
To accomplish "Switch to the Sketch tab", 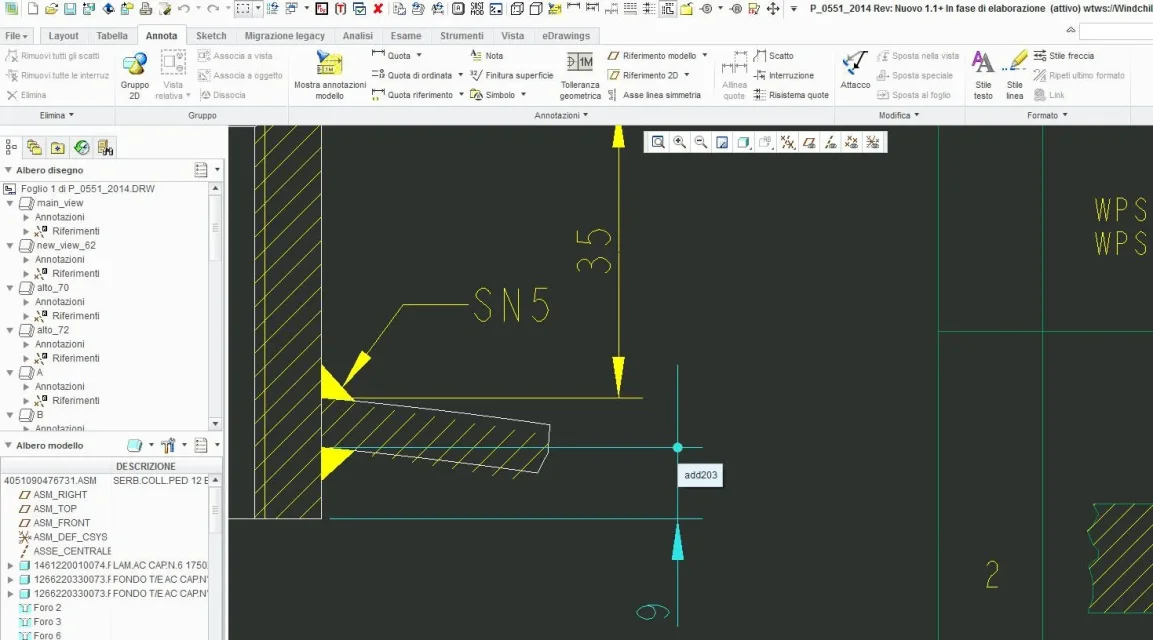I will [211, 35].
